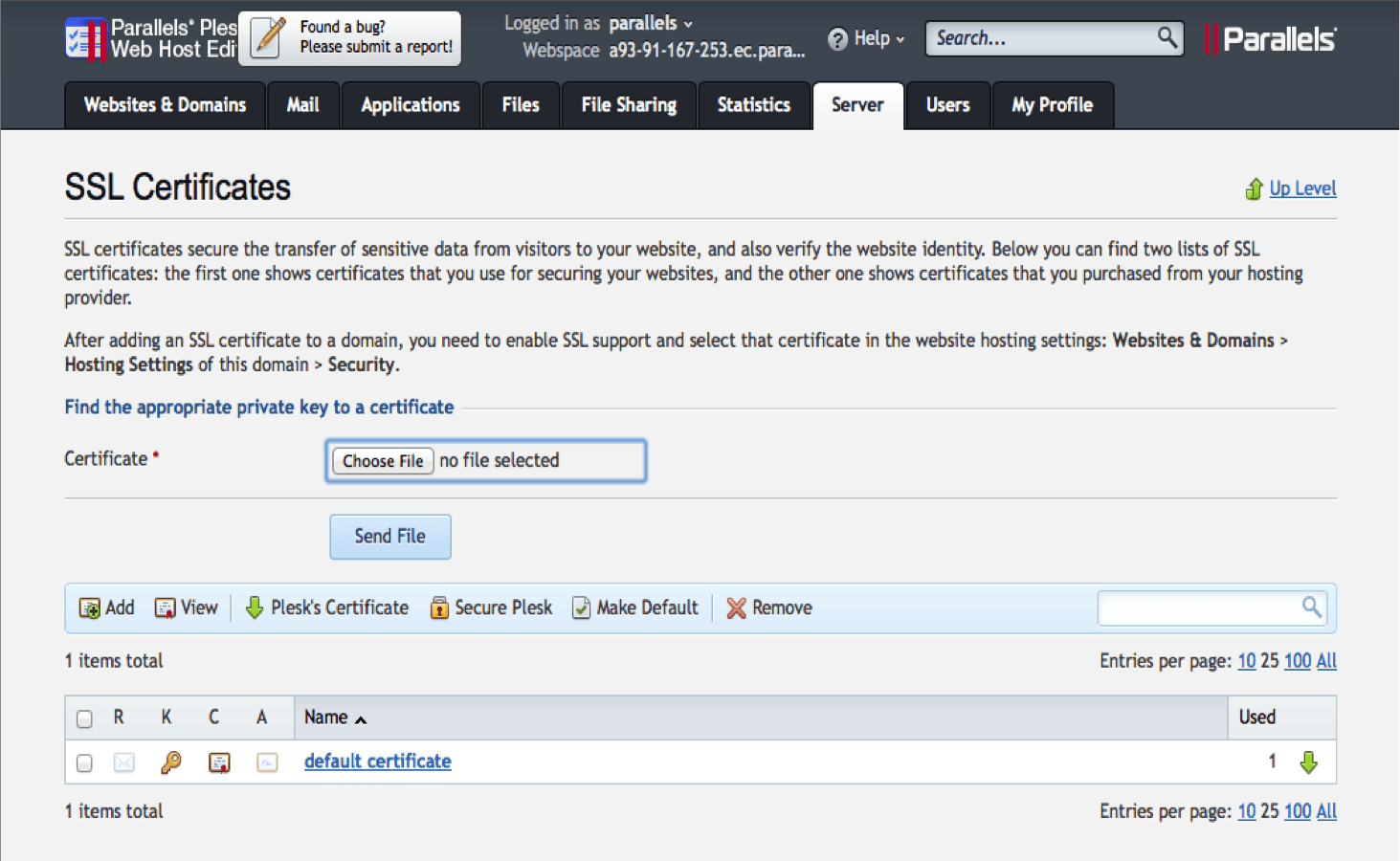Image resolution: width=1400 pixels, height=861 pixels.
Task: Switch to the Mail tab
Action: 302,105
